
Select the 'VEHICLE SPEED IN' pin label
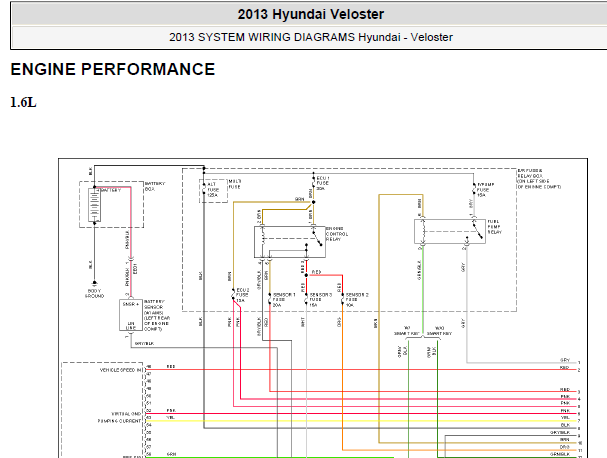point(121,370)
